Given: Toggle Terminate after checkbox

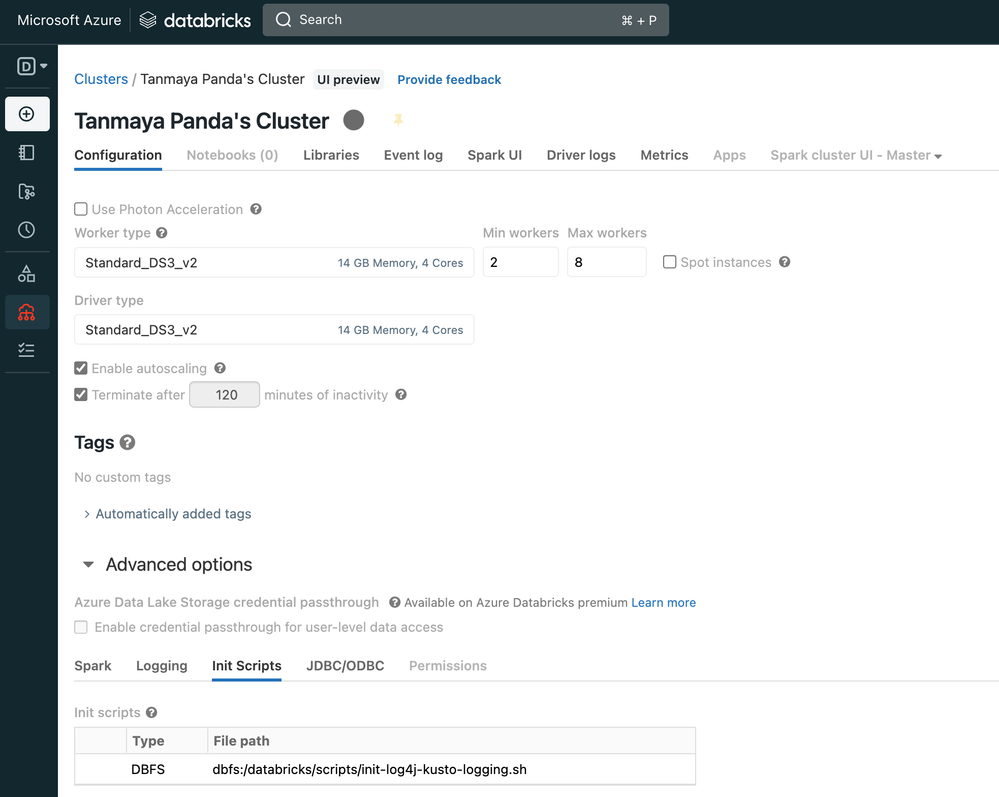Looking at the screenshot, I should point(81,394).
